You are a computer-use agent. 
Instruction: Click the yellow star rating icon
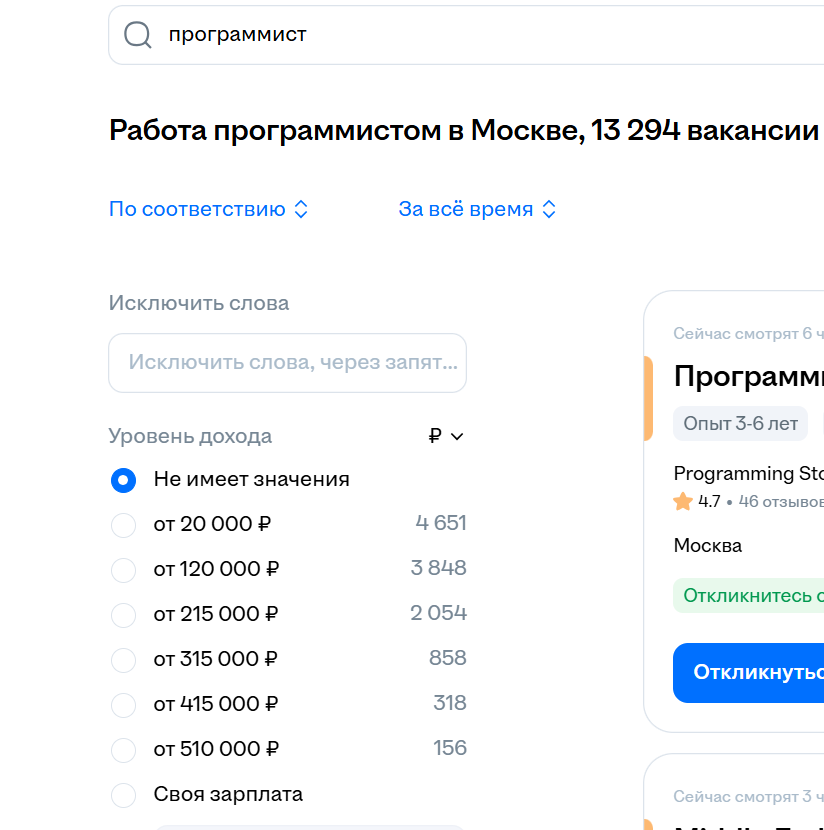(683, 502)
